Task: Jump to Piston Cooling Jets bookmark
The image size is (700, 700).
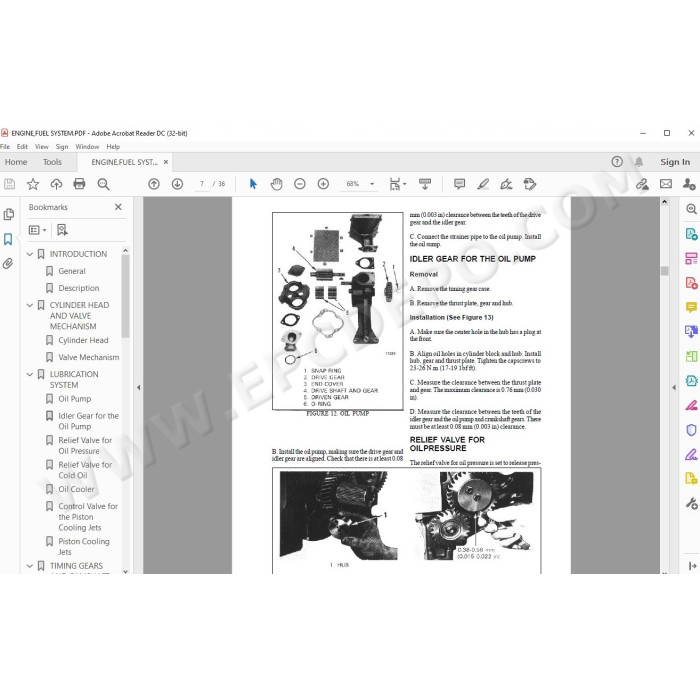Action: (83, 546)
